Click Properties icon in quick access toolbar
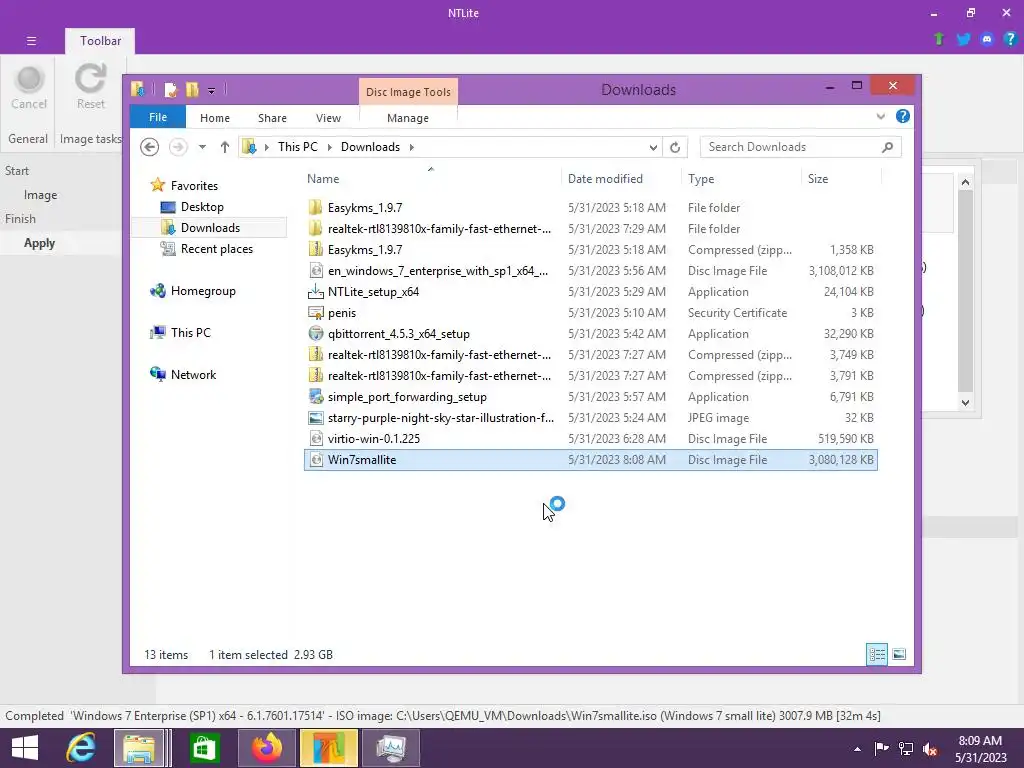This screenshot has height=768, width=1024. (x=170, y=89)
